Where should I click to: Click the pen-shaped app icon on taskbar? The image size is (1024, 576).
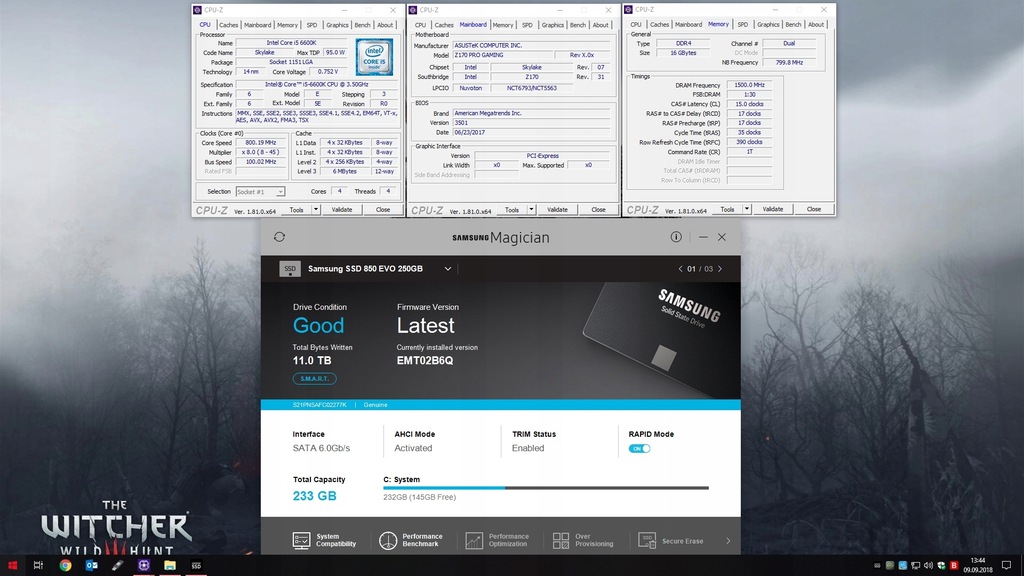click(118, 565)
